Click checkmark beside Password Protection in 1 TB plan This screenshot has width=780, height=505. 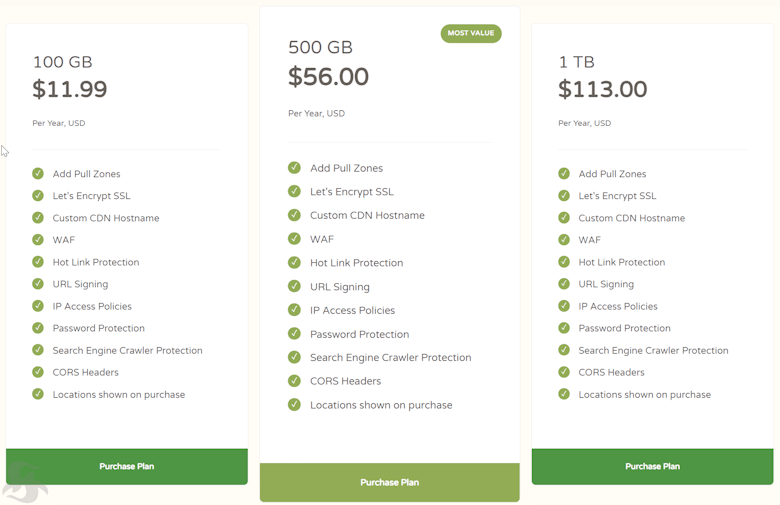point(564,327)
